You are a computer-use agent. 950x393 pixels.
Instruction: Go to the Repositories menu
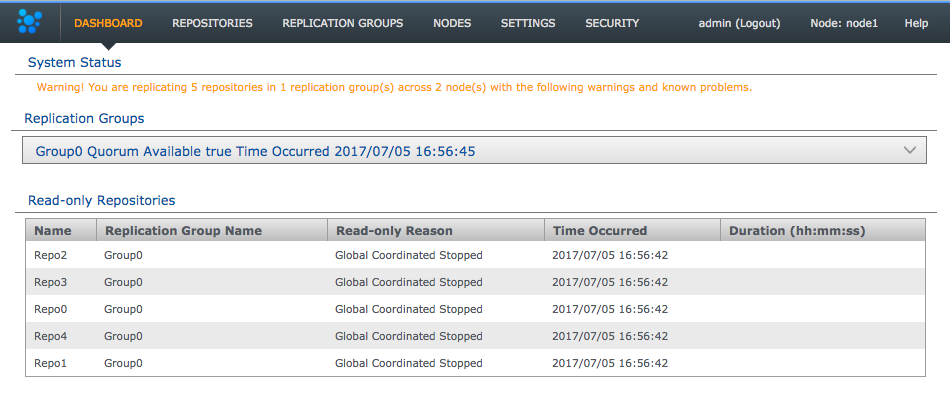point(212,23)
